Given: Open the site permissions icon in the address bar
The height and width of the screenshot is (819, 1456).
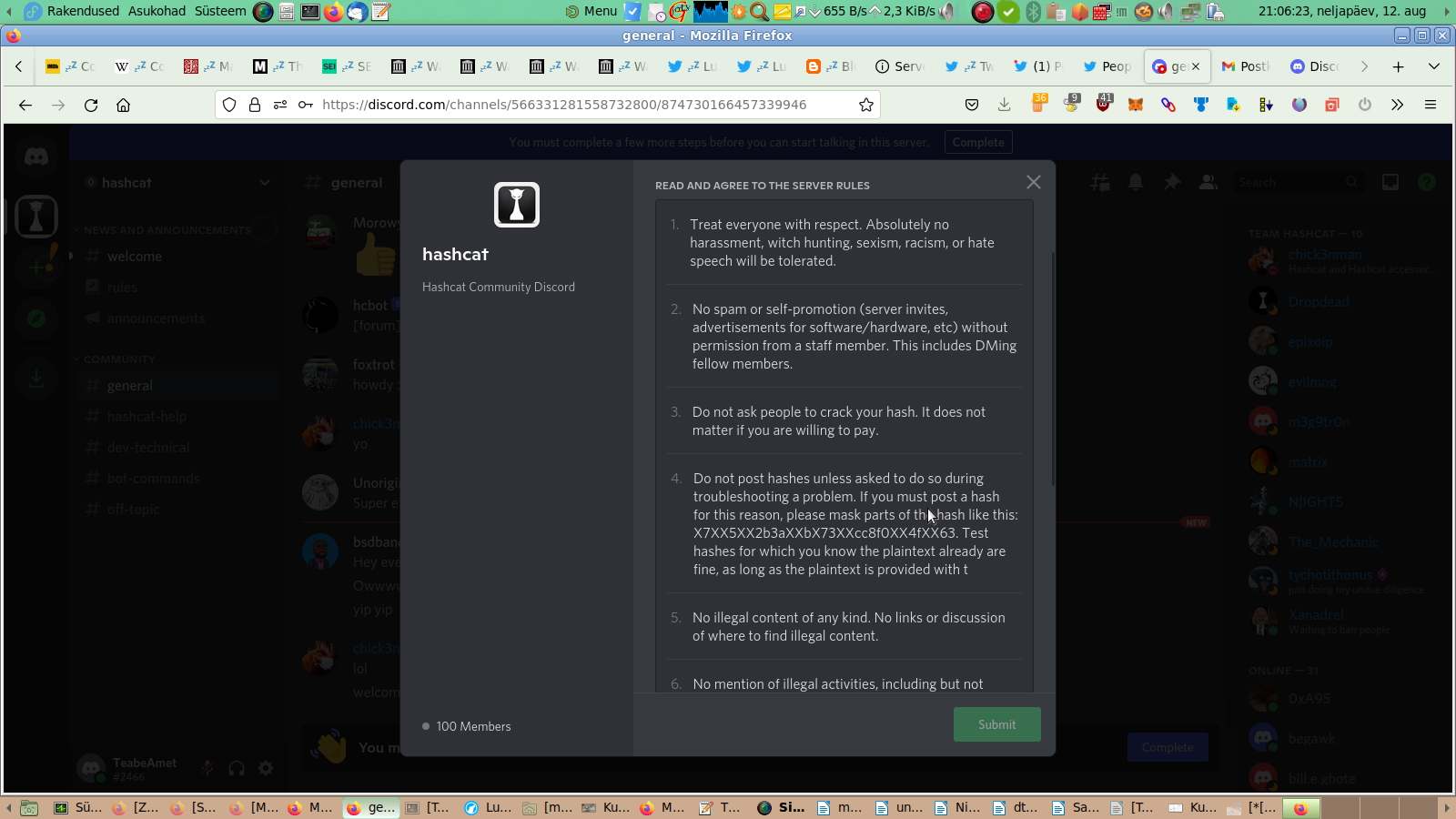Looking at the screenshot, I should pyautogui.click(x=280, y=105).
